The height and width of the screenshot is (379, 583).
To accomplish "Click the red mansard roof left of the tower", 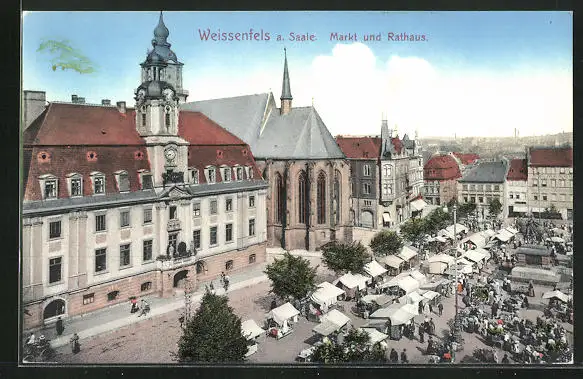I will 84,125.
